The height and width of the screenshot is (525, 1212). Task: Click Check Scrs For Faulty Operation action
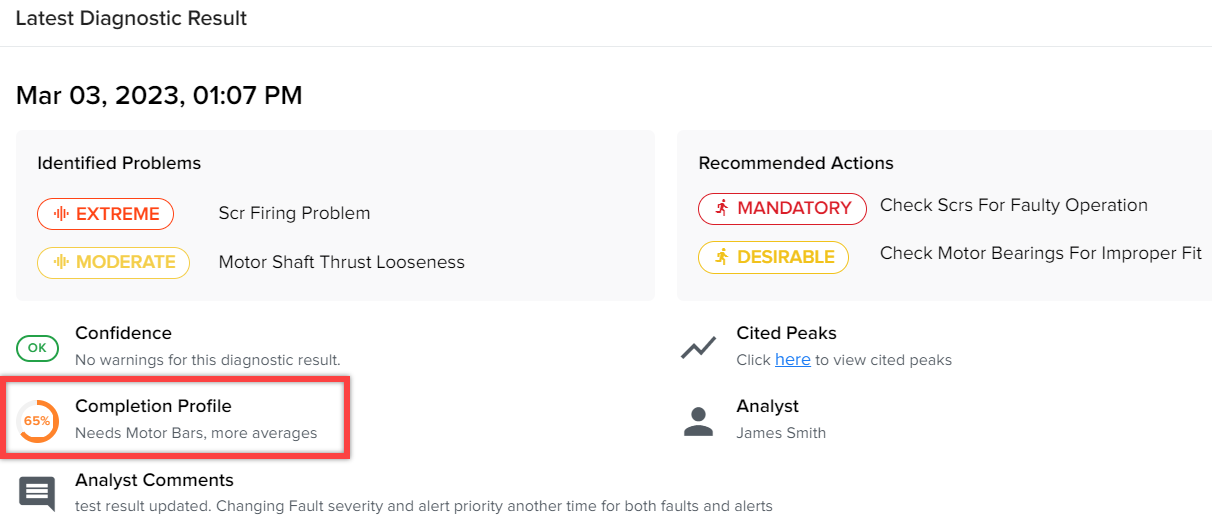pyautogui.click(x=1014, y=205)
